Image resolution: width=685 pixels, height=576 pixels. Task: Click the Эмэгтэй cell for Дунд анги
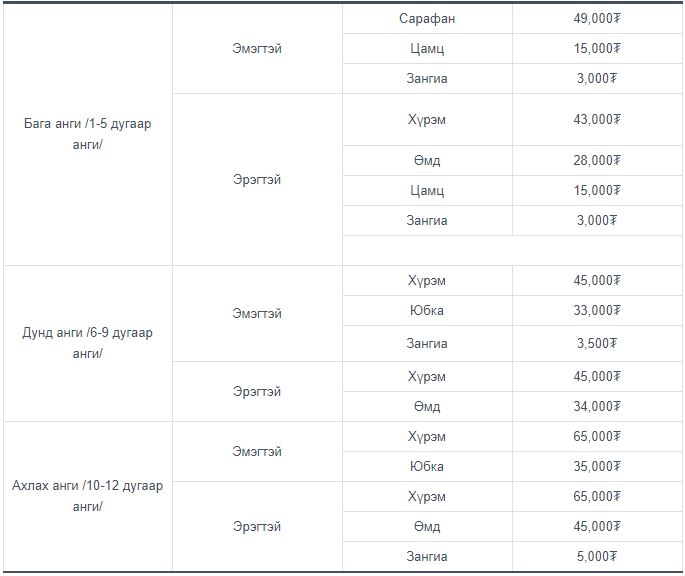[x=257, y=313]
